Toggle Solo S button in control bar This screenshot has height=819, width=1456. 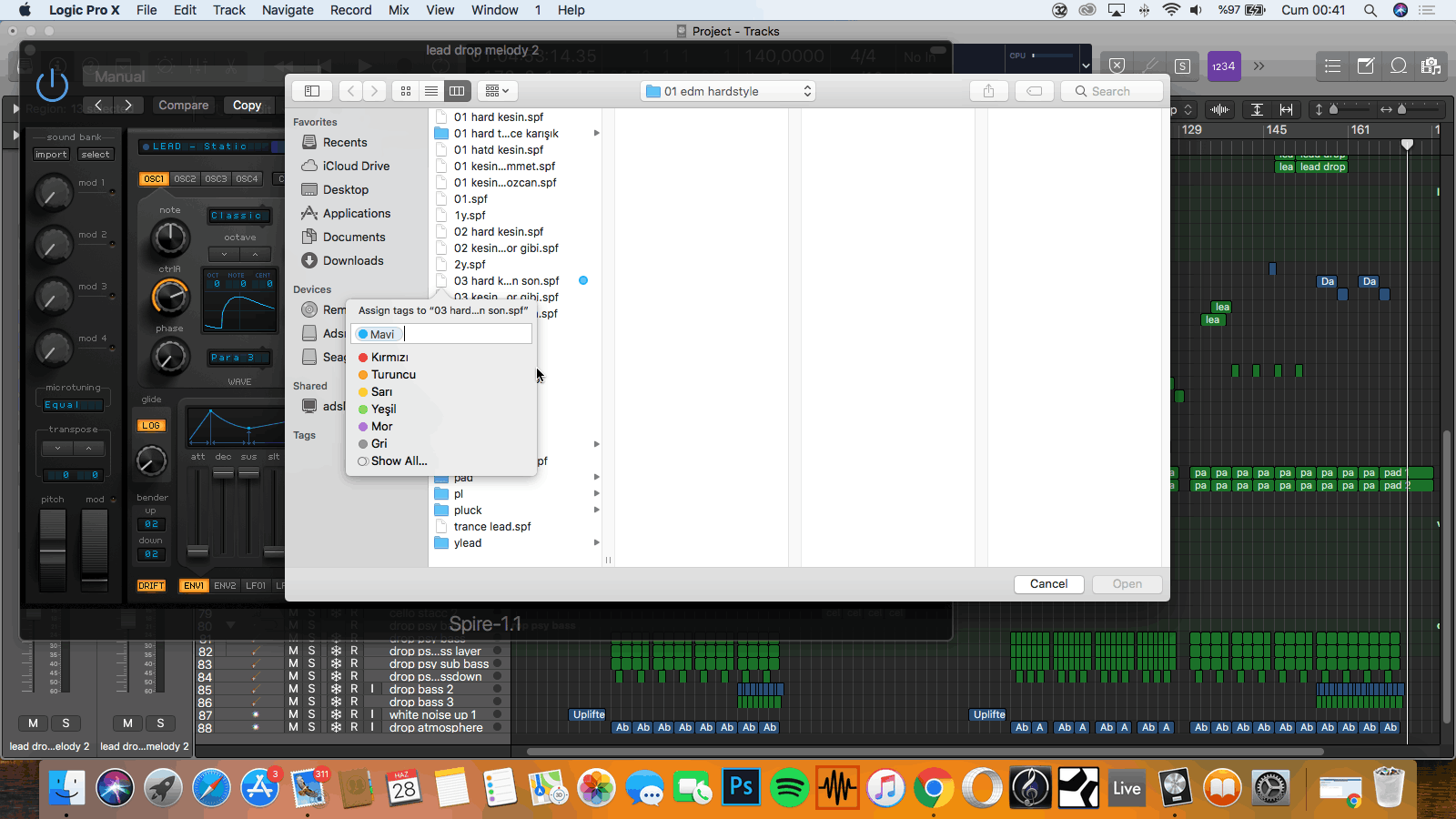[x=1182, y=66]
